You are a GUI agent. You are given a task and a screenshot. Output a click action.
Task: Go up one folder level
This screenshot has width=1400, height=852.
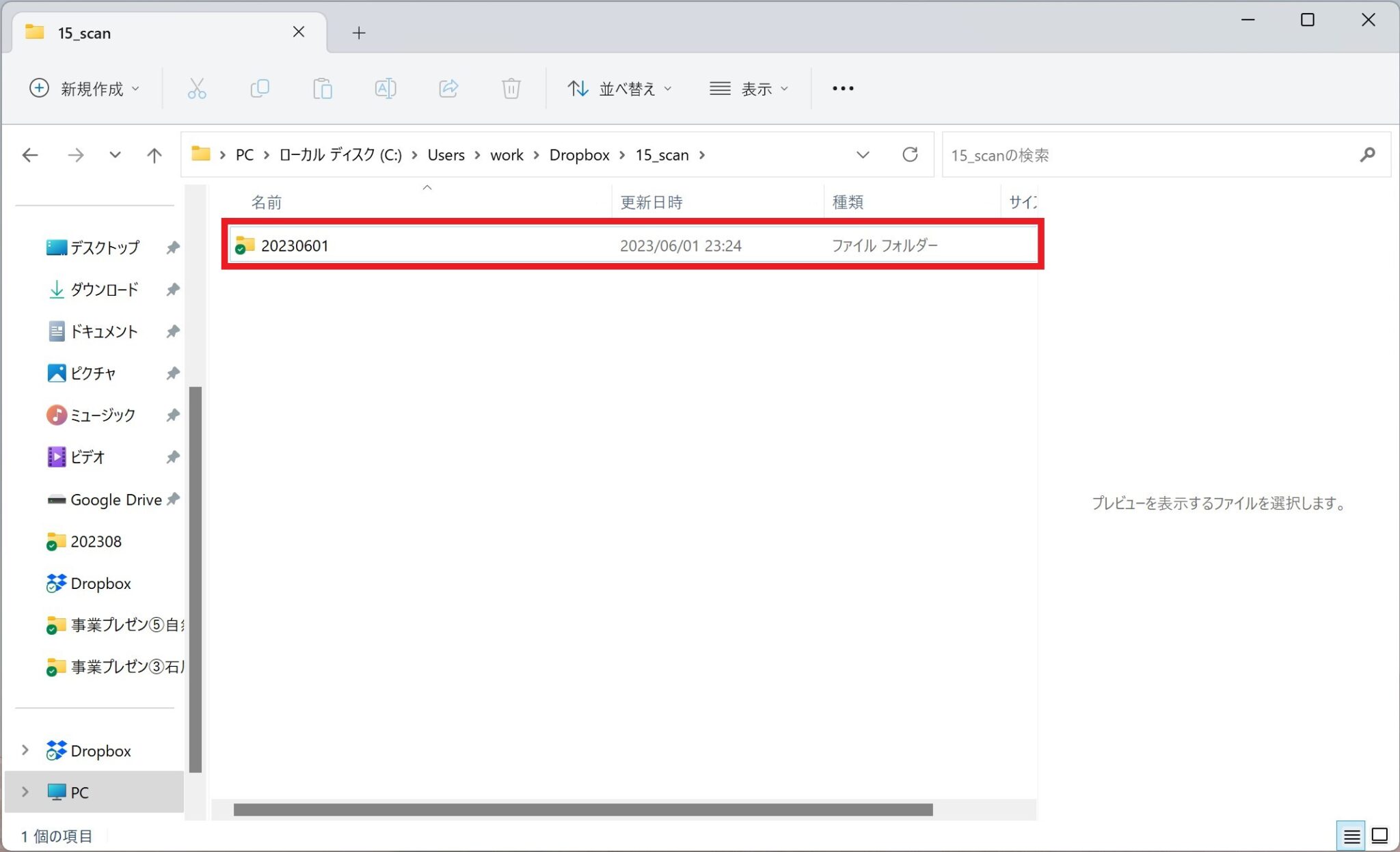(x=154, y=155)
